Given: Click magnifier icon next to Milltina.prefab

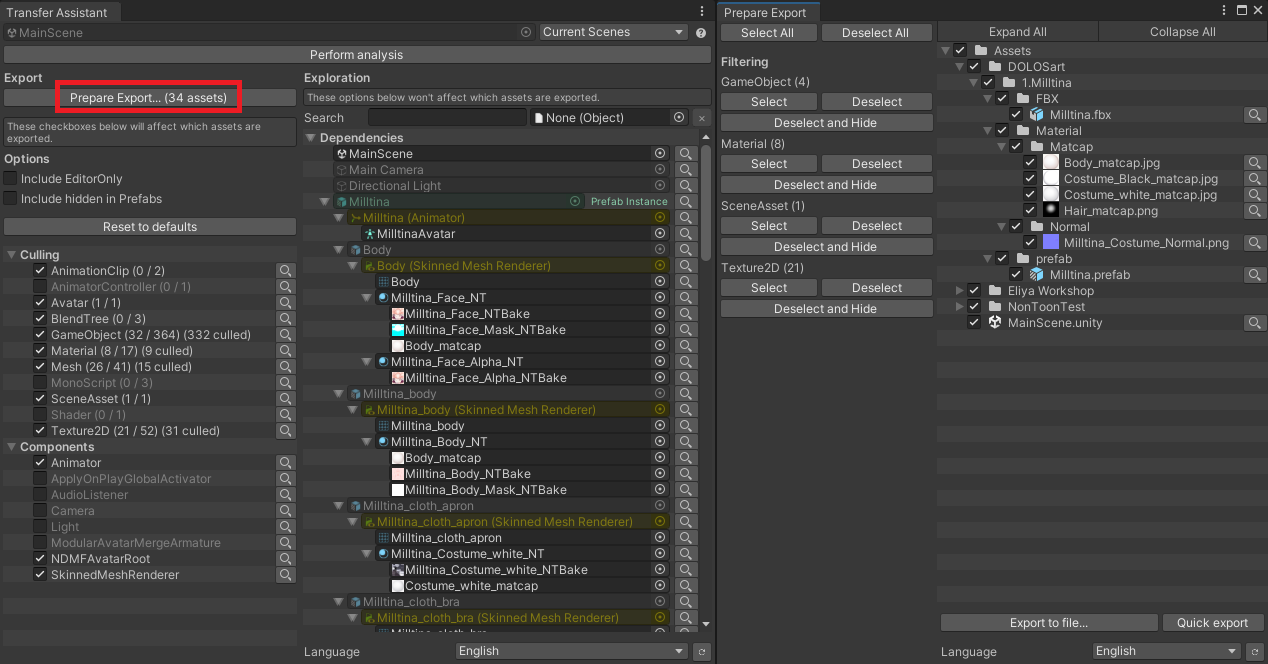Looking at the screenshot, I should click(1255, 275).
